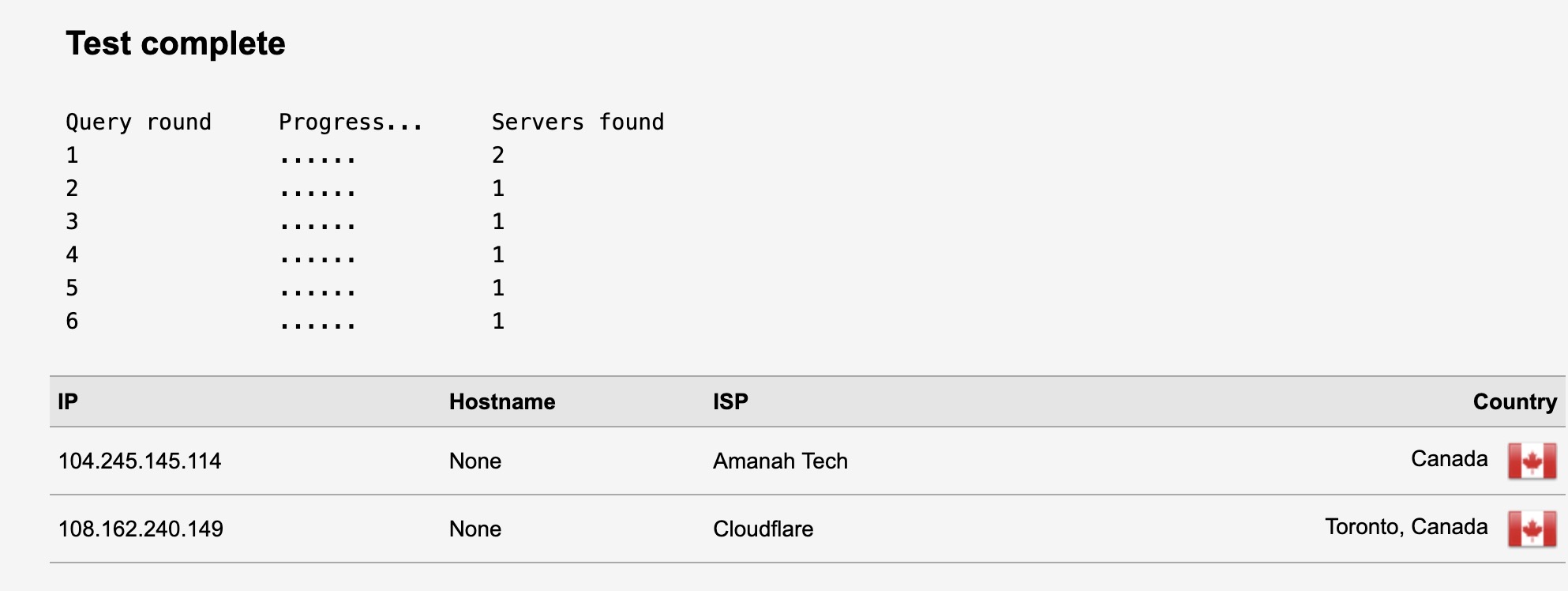The image size is (1568, 591).
Task: Click the Canada flag in the Cloudflare row
Action: (1532, 529)
